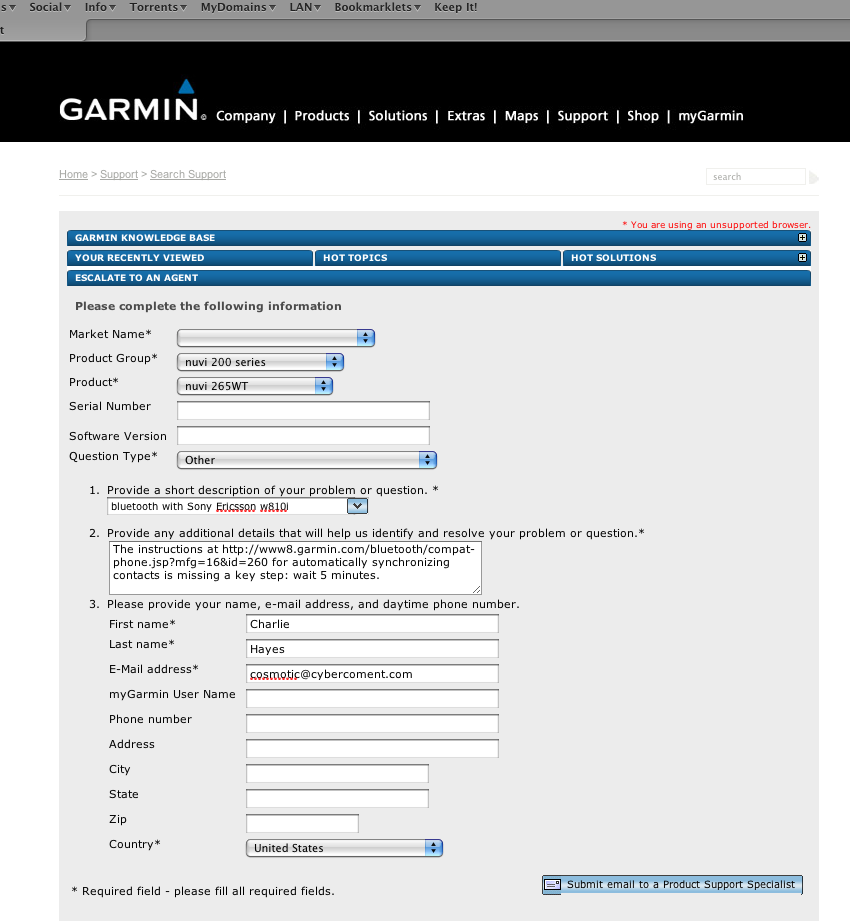
Task: Open the Torrents bookmarks folder
Action: coord(158,7)
